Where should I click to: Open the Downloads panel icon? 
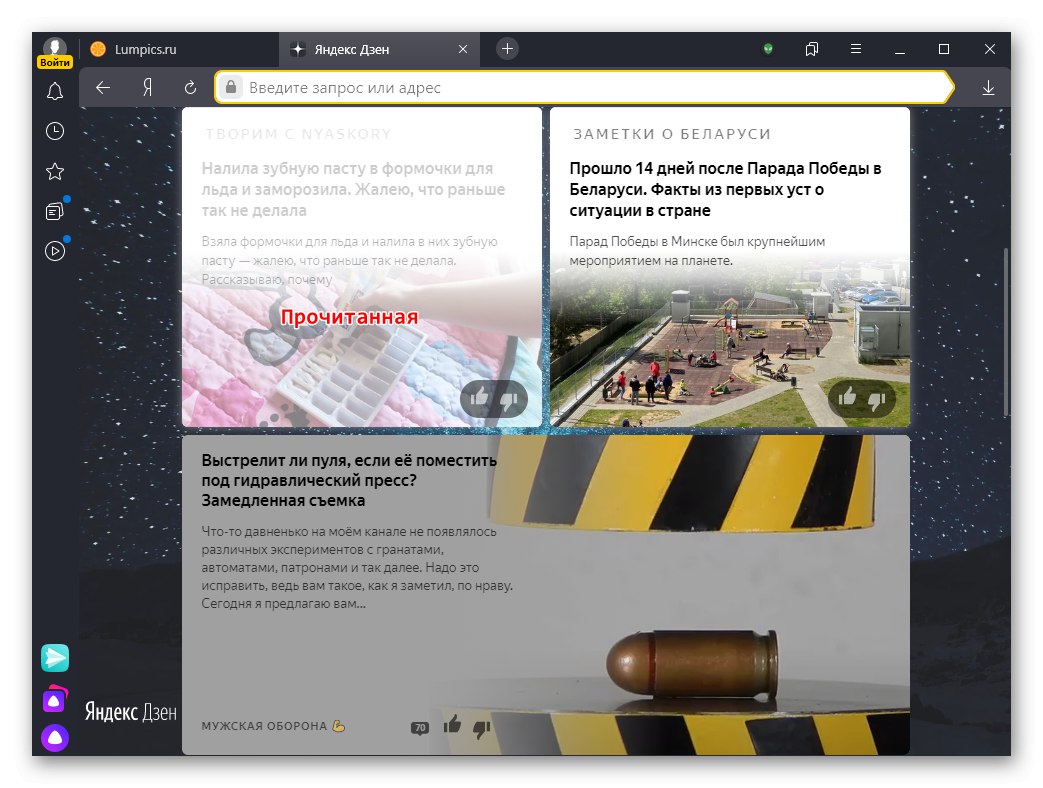(988, 87)
